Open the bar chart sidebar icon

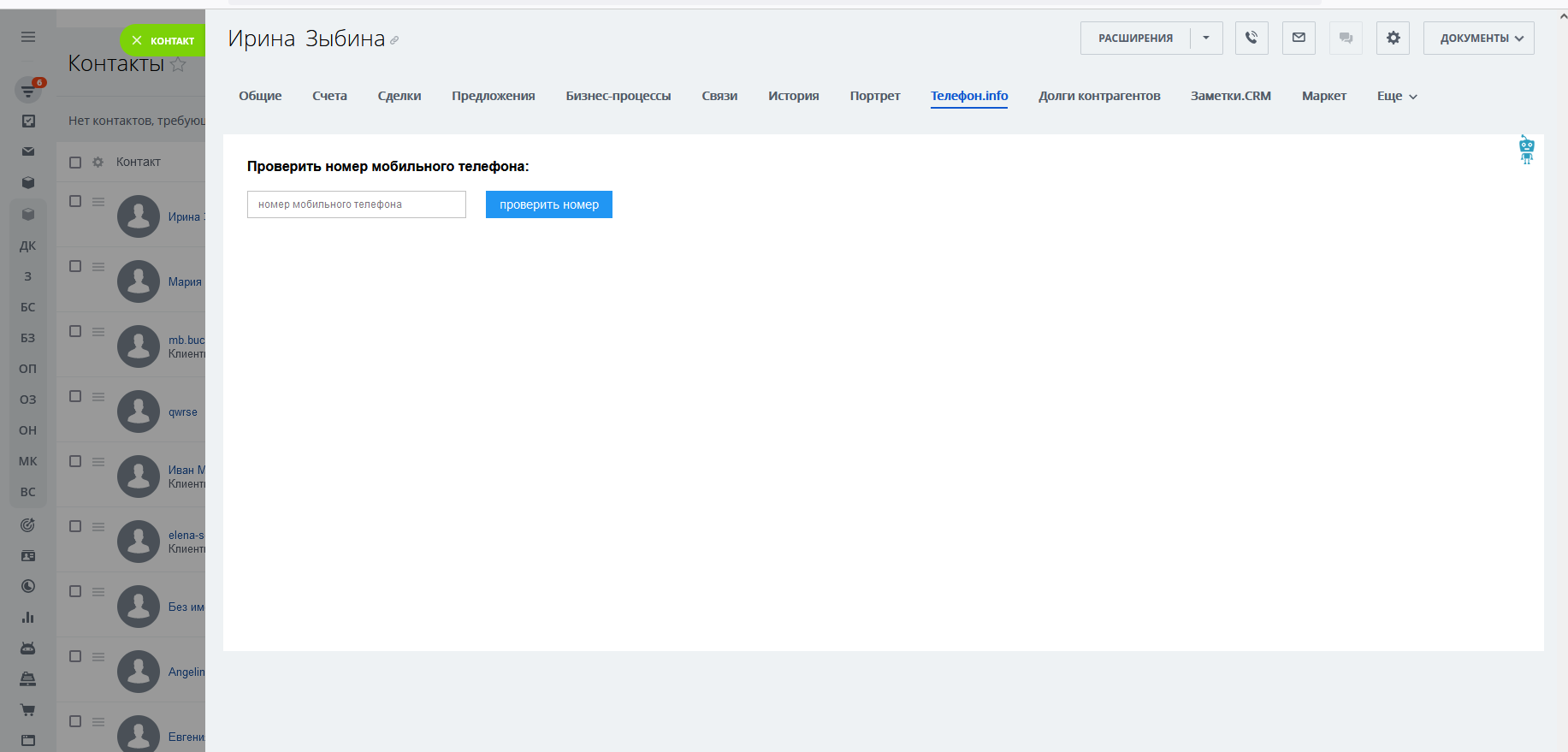(x=28, y=617)
